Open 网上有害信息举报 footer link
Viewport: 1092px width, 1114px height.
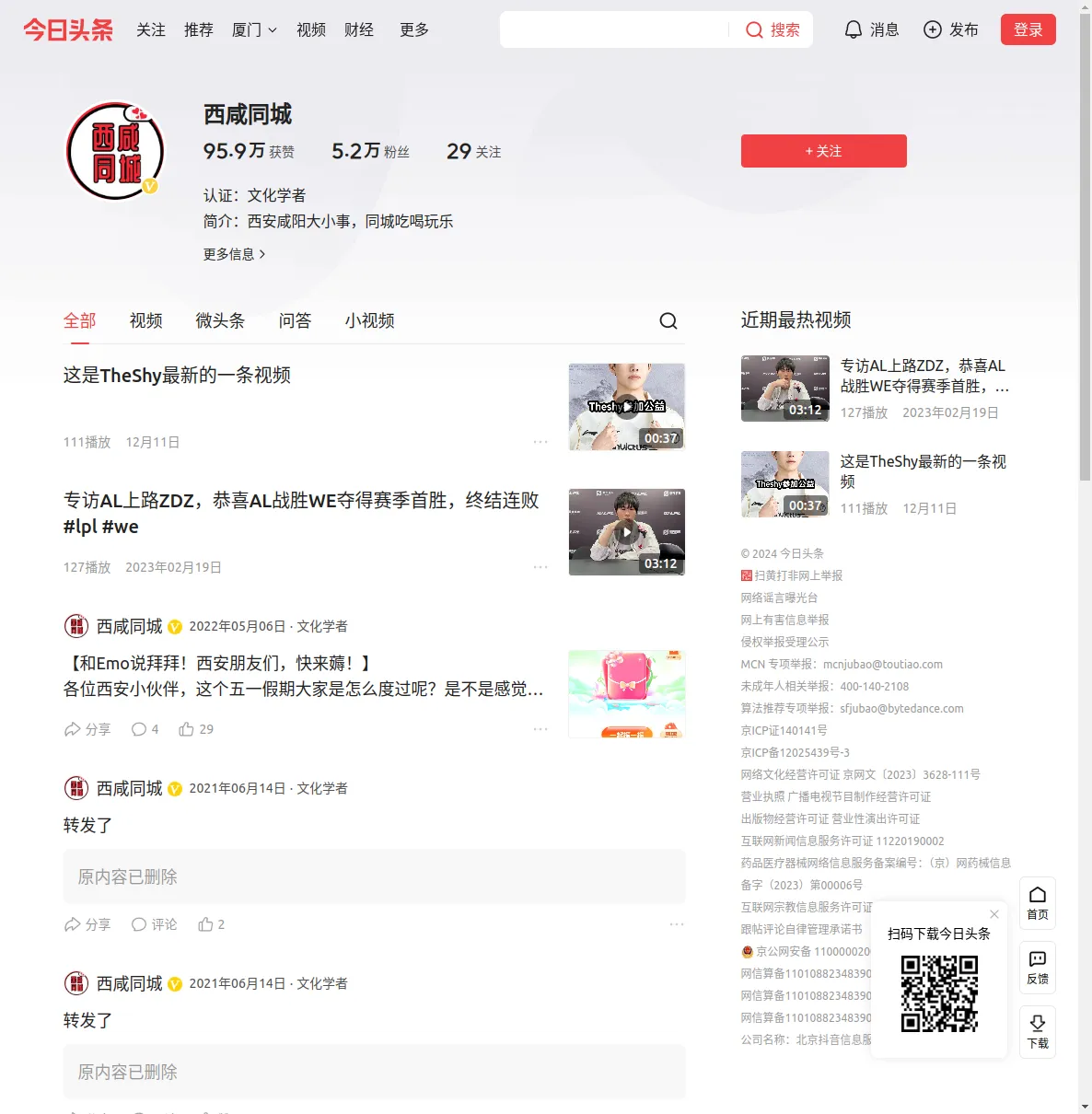point(785,620)
